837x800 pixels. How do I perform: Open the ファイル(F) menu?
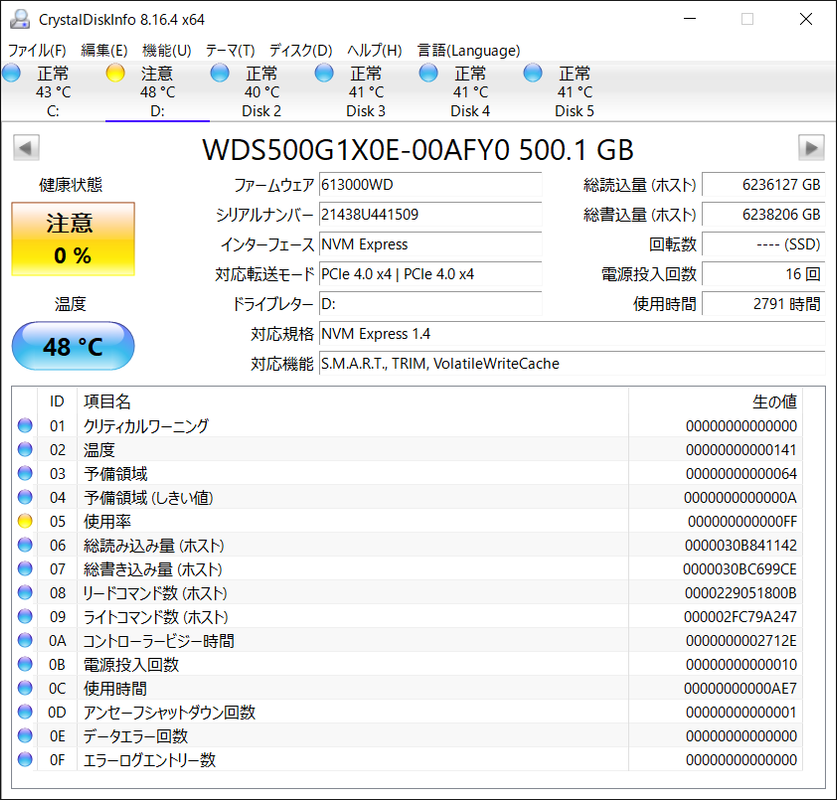(x=37, y=50)
